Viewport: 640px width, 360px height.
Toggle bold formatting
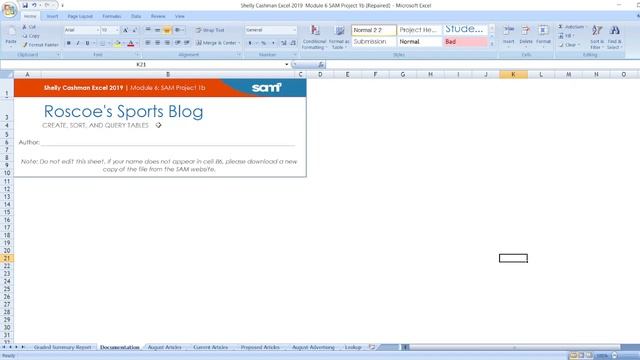click(69, 43)
